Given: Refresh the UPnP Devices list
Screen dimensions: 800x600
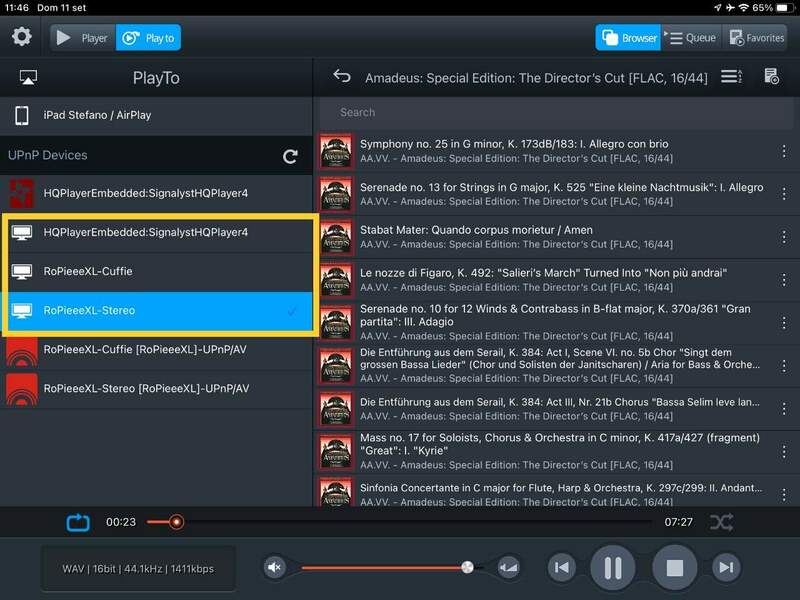Looking at the screenshot, I should click(x=290, y=156).
